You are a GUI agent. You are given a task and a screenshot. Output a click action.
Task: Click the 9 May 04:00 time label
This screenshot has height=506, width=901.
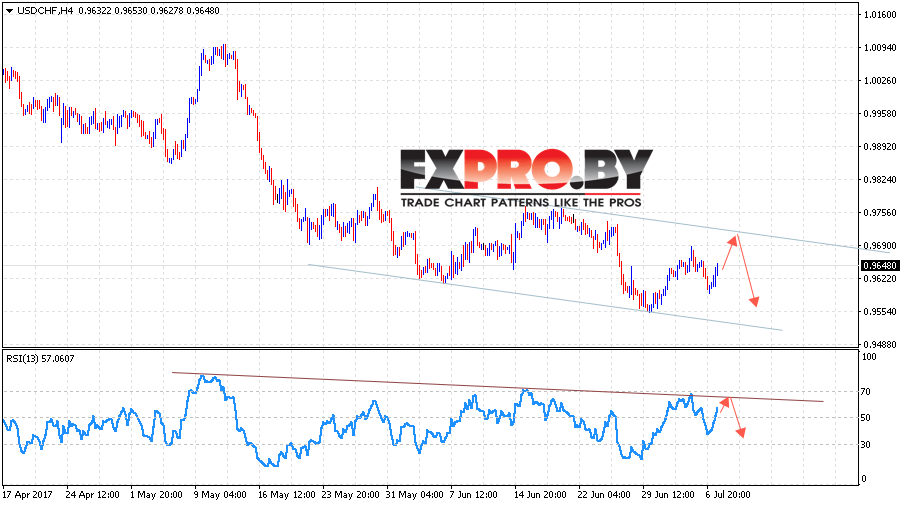coord(221,495)
